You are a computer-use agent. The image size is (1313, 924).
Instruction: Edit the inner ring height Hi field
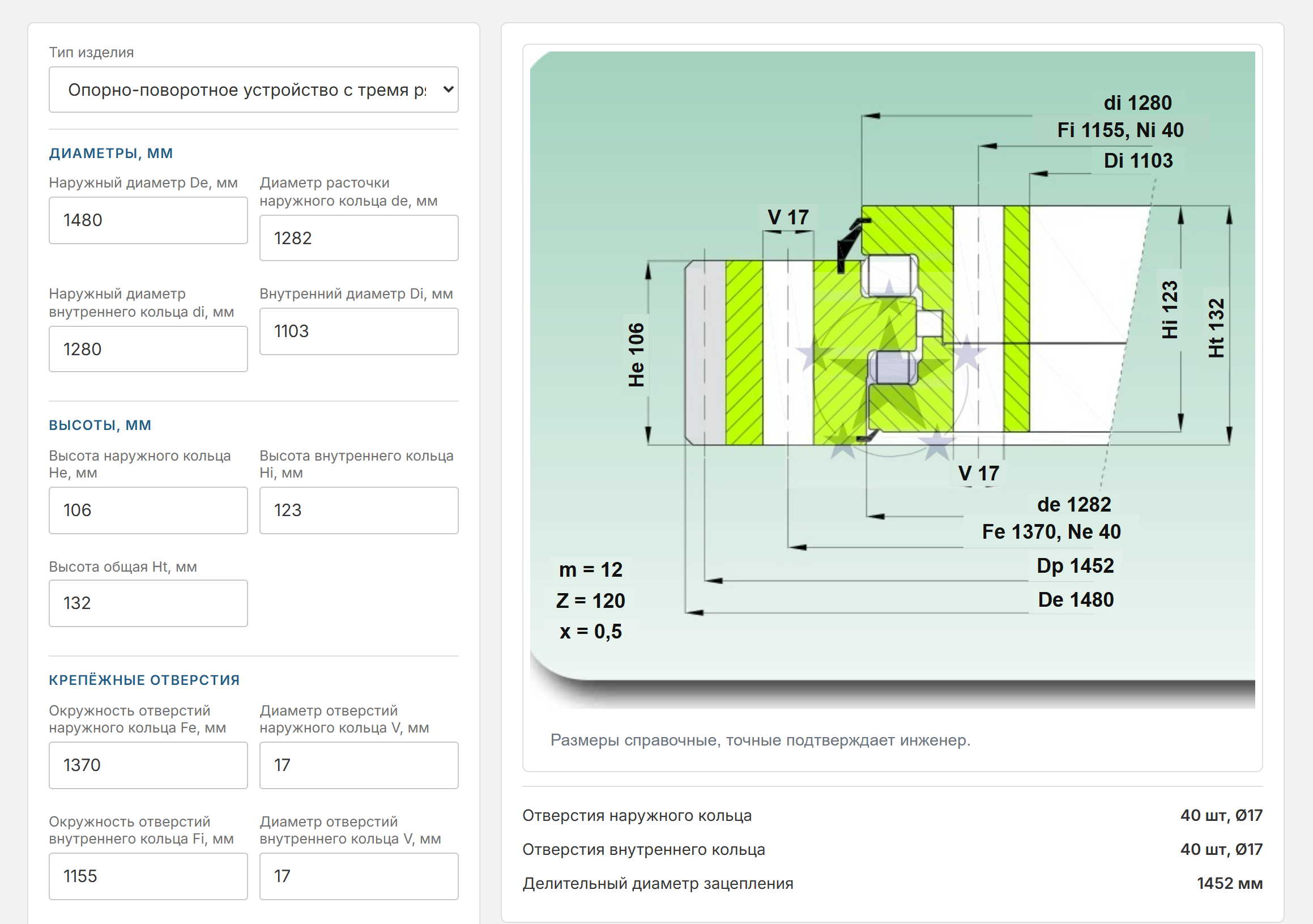359,510
